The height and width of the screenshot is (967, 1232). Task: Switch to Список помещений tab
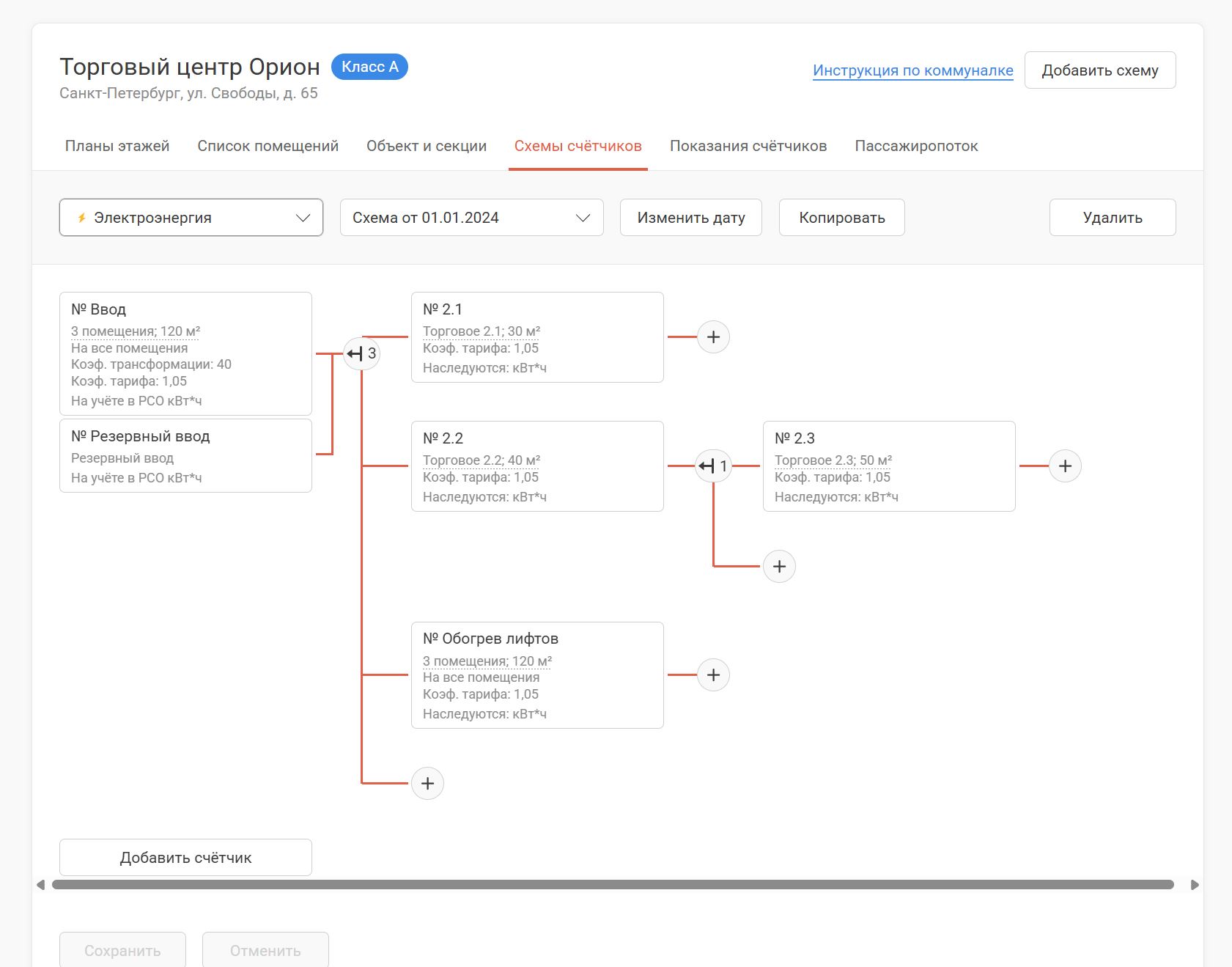pos(268,146)
